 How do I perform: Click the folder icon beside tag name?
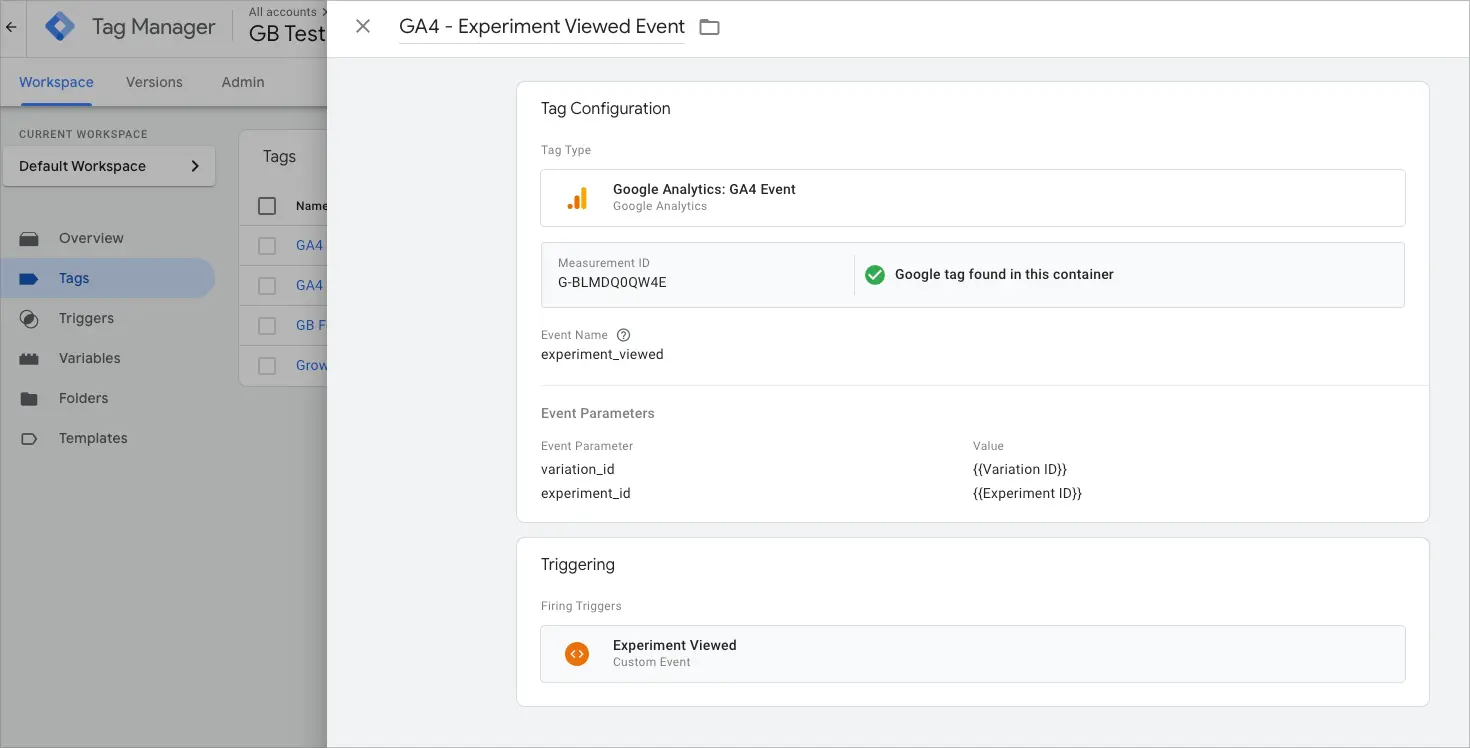(709, 27)
